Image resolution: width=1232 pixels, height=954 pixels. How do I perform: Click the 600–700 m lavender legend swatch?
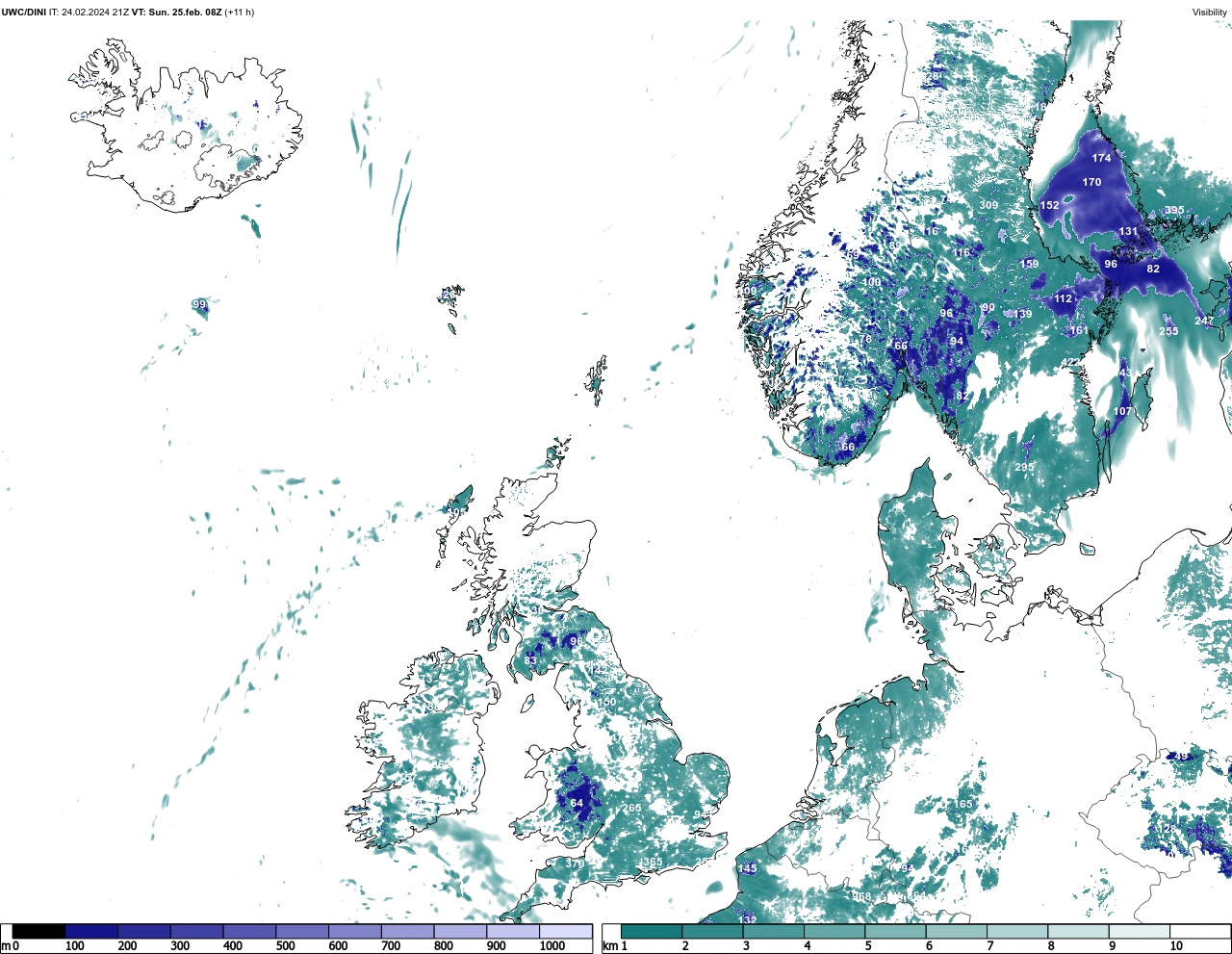coord(354,932)
